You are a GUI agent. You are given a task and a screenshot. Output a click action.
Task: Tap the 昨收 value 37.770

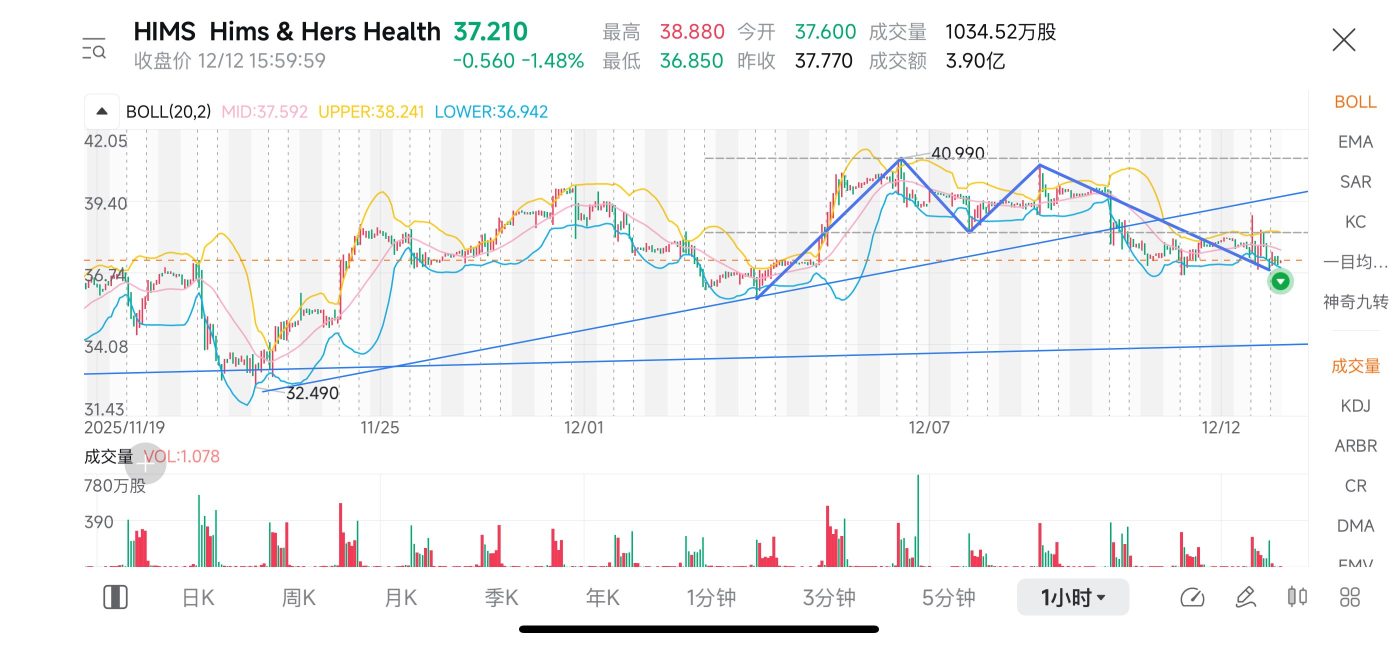(x=823, y=61)
